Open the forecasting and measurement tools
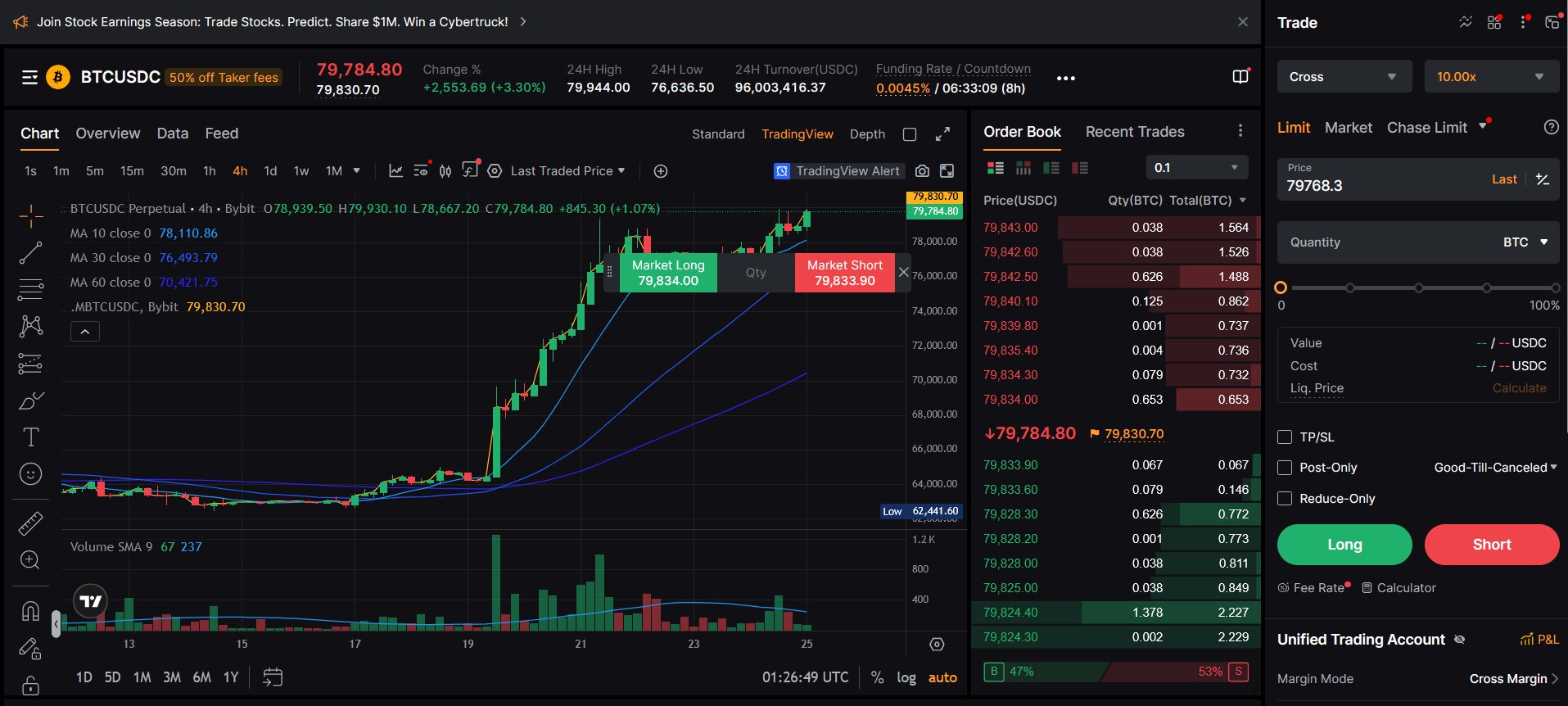Screen dimensions: 1568x706 pyautogui.click(x=30, y=363)
